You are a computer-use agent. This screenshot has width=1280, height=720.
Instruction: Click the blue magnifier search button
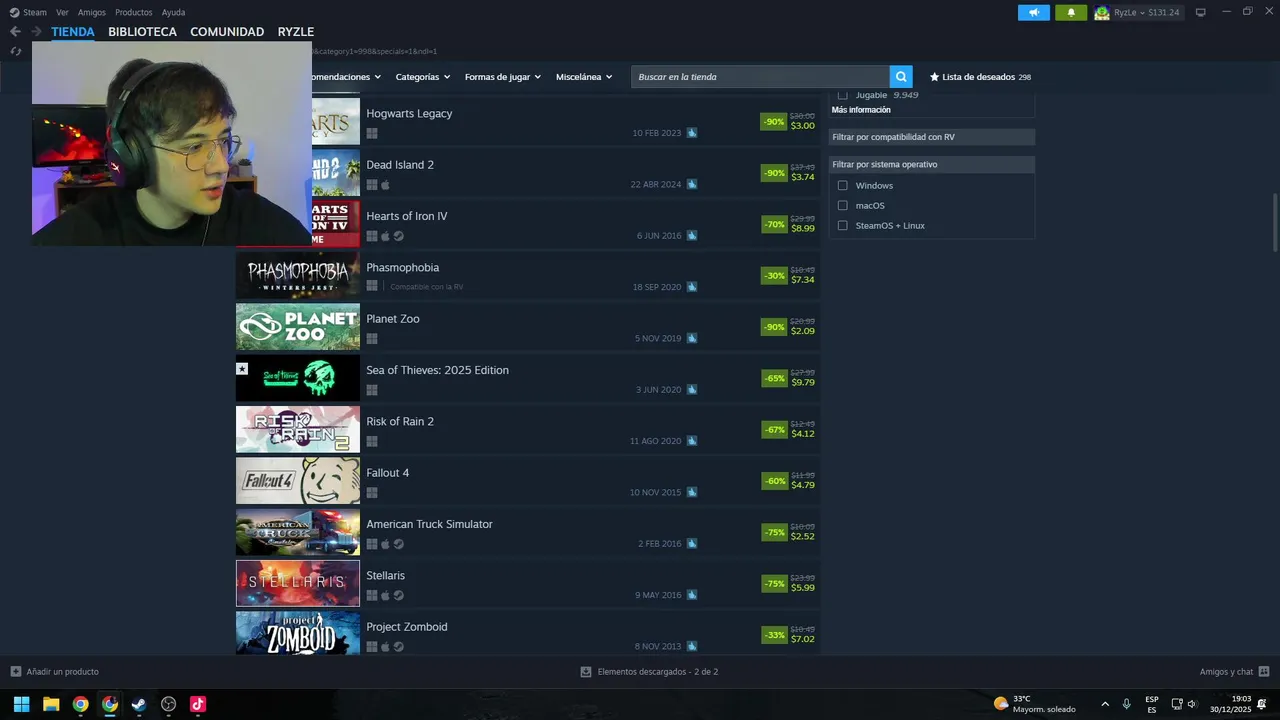click(x=901, y=77)
